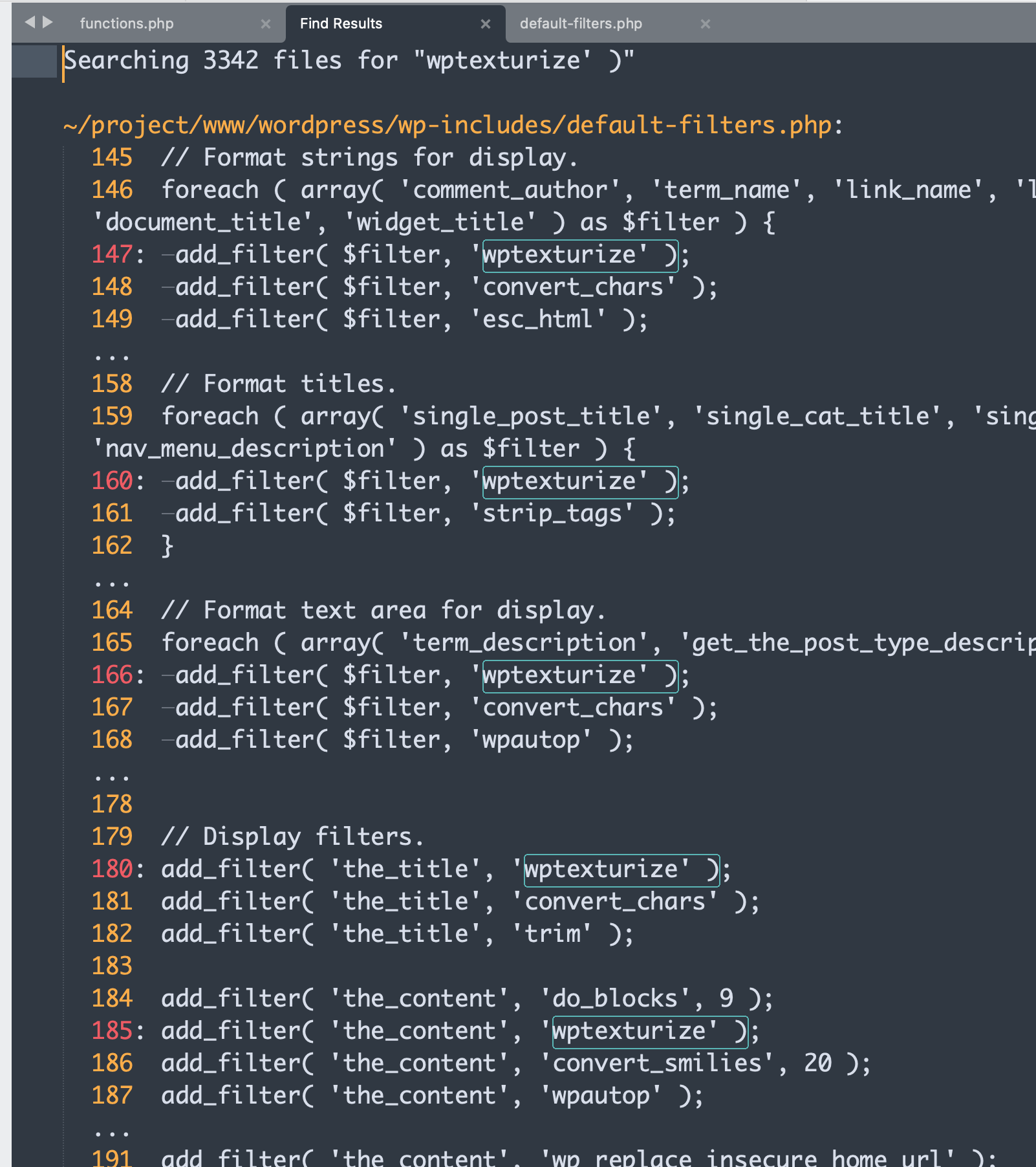Click the 'Display filters' comment line
This screenshot has width=1036, height=1167.
292,837
